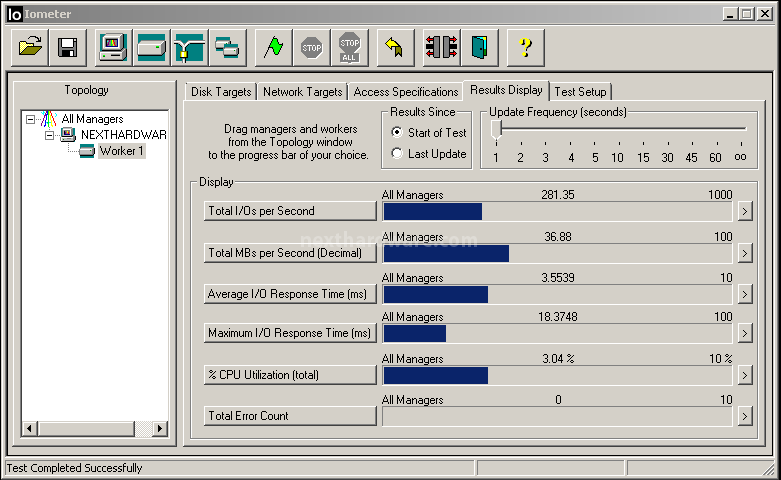This screenshot has width=781, height=480.
Task: Click the Worker 1 disk icon
Action: click(x=86, y=151)
